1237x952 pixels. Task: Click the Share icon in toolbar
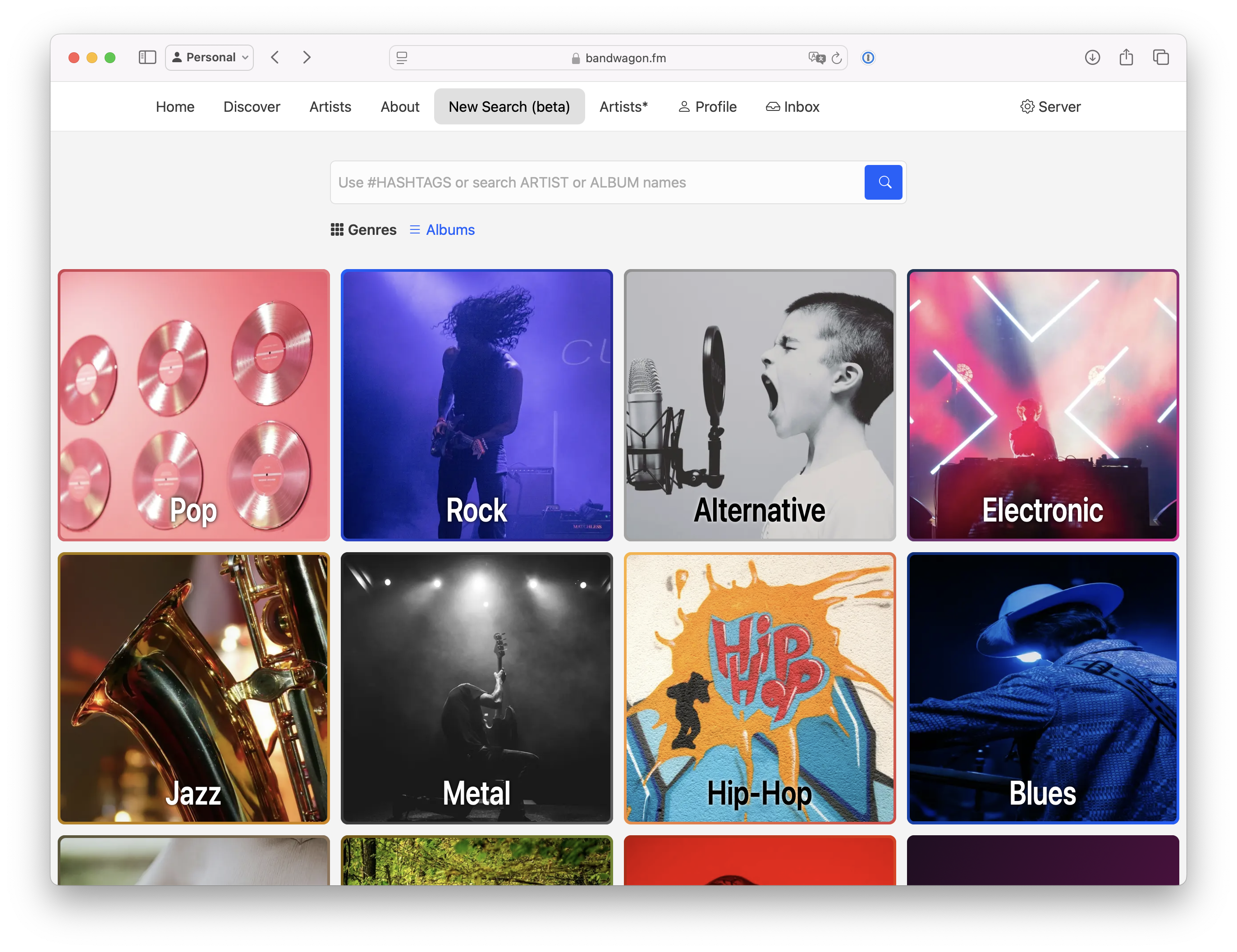click(x=1126, y=57)
